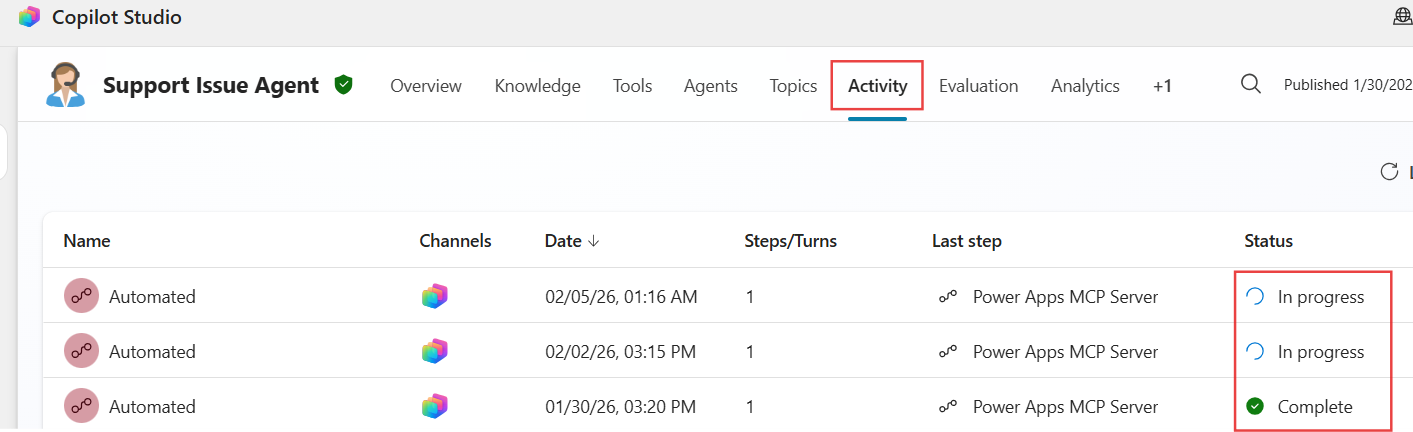Click the green verified shield badge
Screen dimensions: 1413x432
click(x=344, y=85)
